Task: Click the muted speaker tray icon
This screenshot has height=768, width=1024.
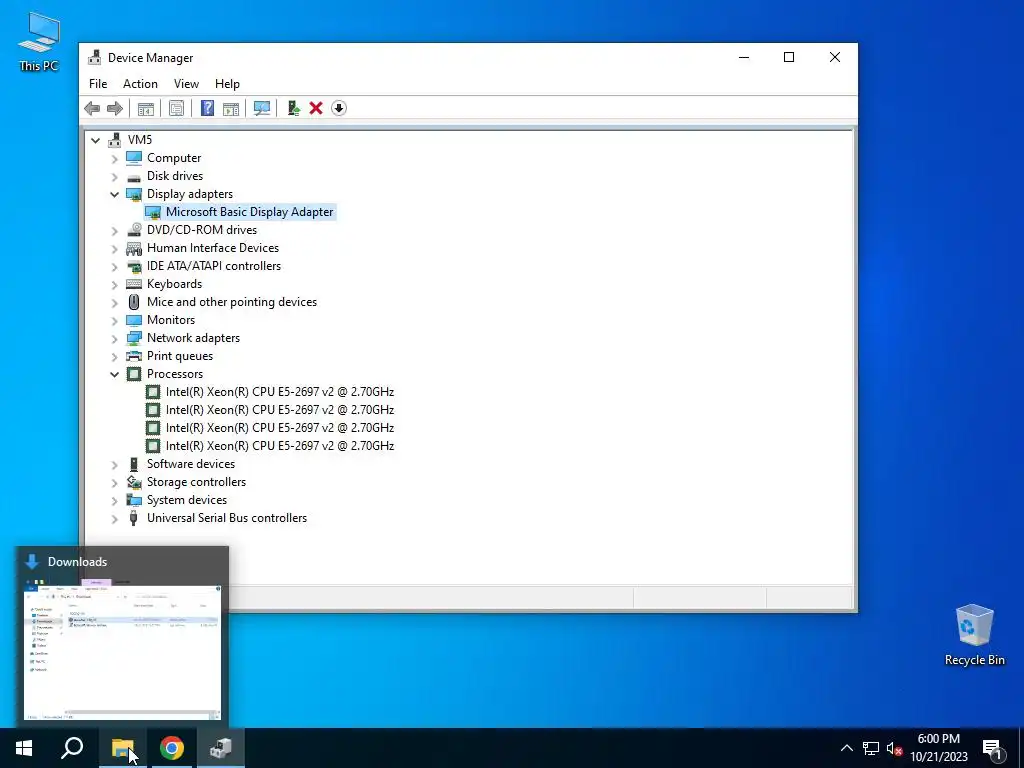Action: coord(894,748)
